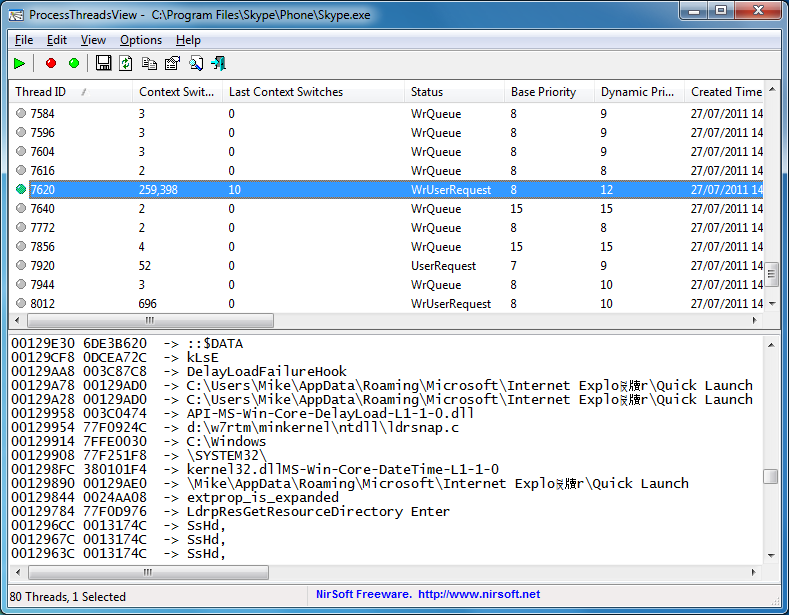Click the '80 Threads, 1 Selected' status text
This screenshot has height=615, width=789.
[67, 597]
